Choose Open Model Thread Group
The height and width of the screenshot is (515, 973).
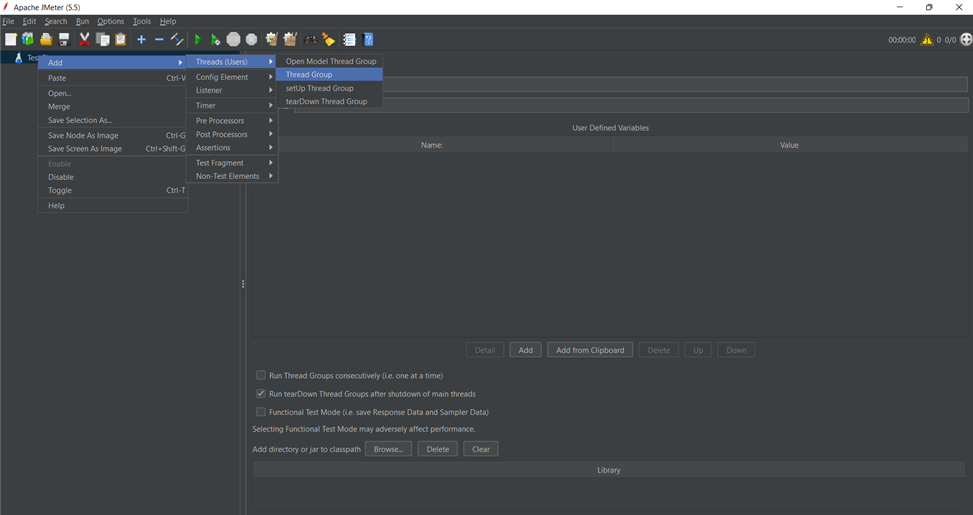coord(330,61)
